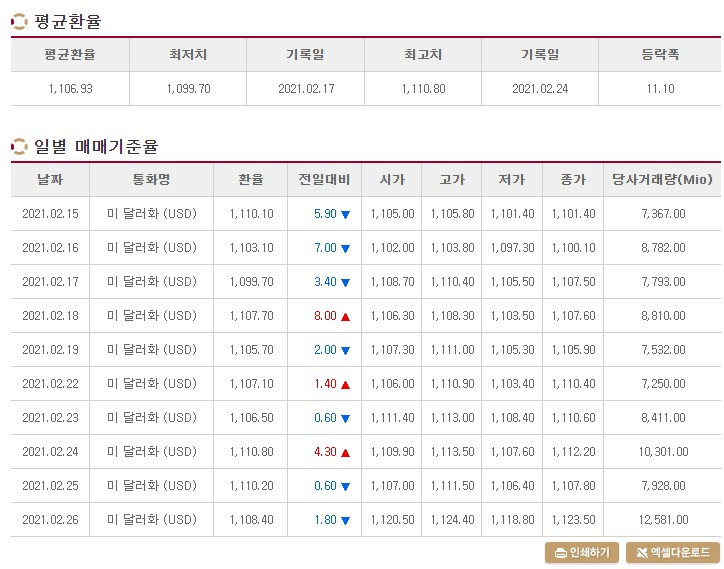Click the 전일대비 column header
Screen dimensions: 724x569
(325, 180)
